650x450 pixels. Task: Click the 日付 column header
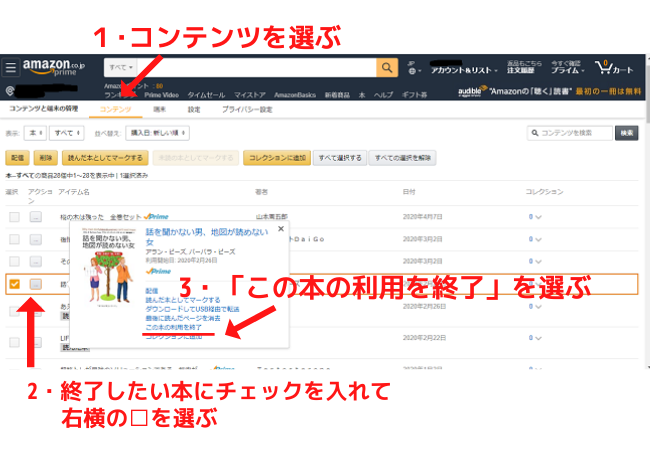tap(409, 192)
